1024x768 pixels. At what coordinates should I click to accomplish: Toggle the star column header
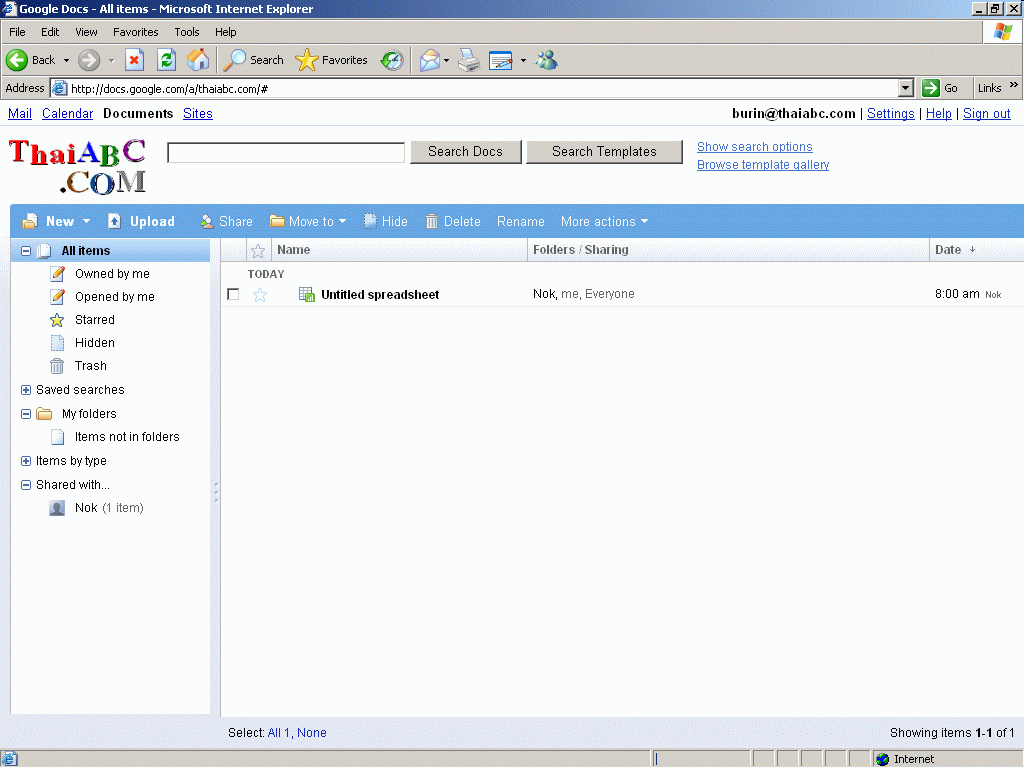tap(258, 250)
